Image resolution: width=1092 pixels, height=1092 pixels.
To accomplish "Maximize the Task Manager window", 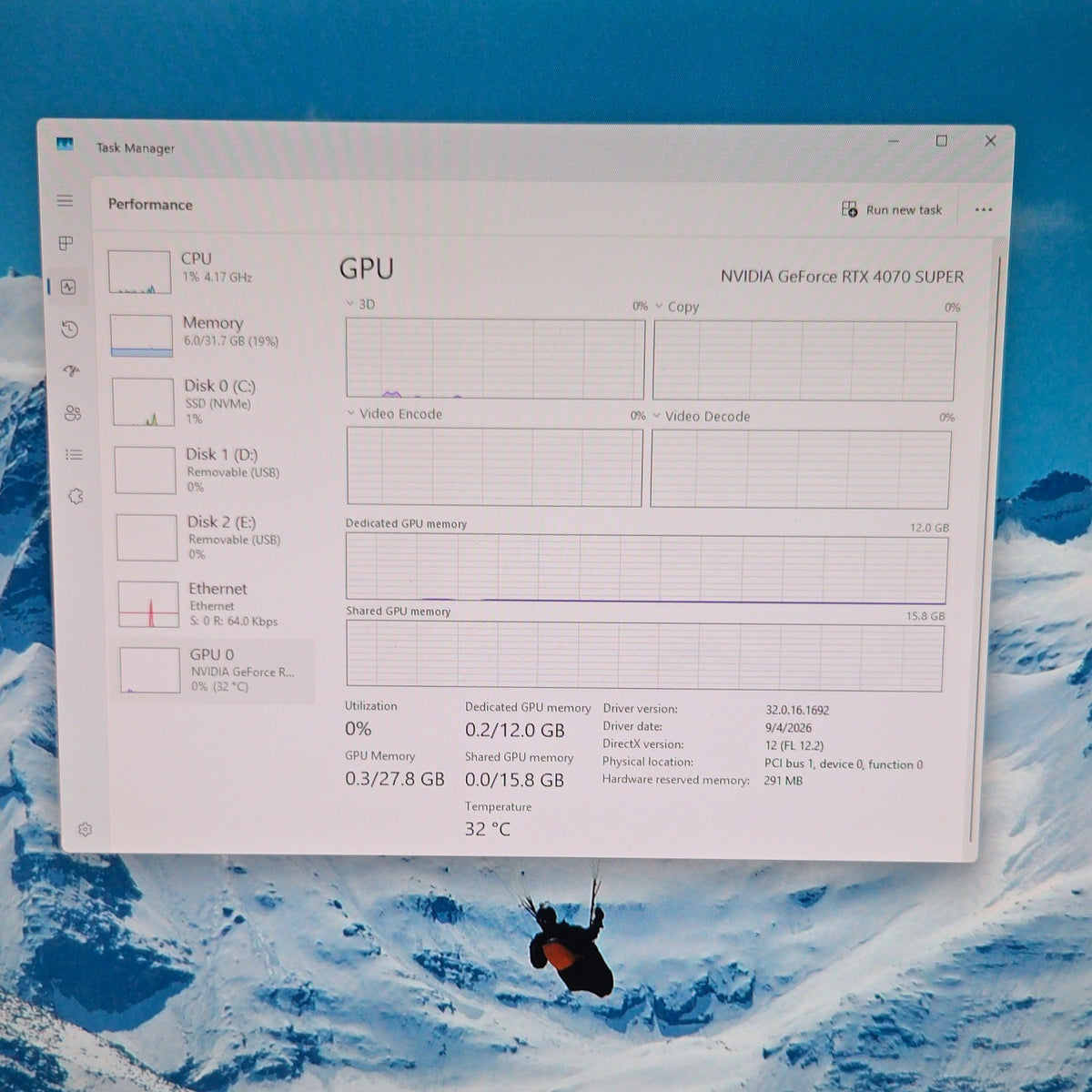I will point(942,141).
